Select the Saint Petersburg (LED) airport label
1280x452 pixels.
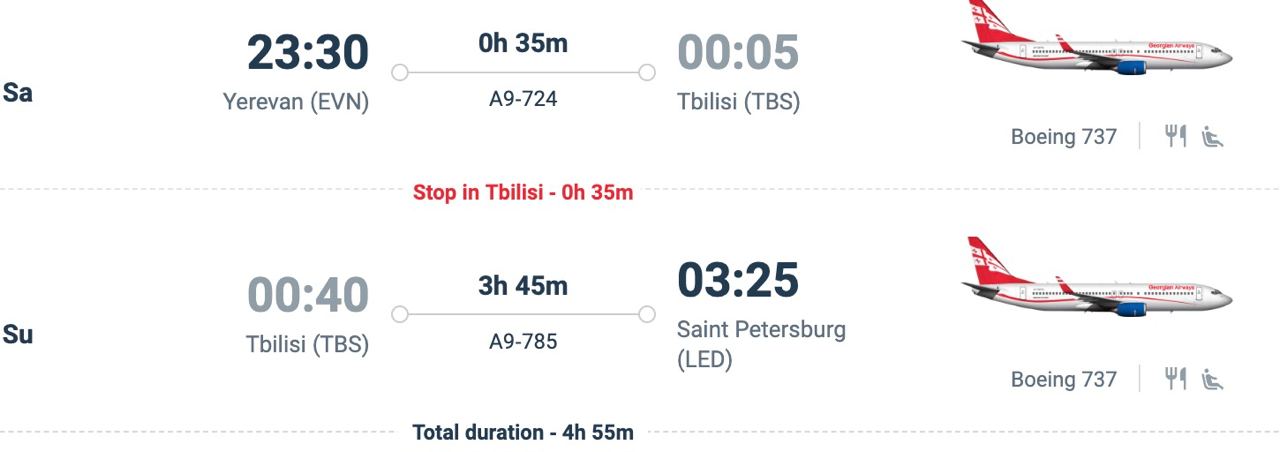(x=761, y=344)
